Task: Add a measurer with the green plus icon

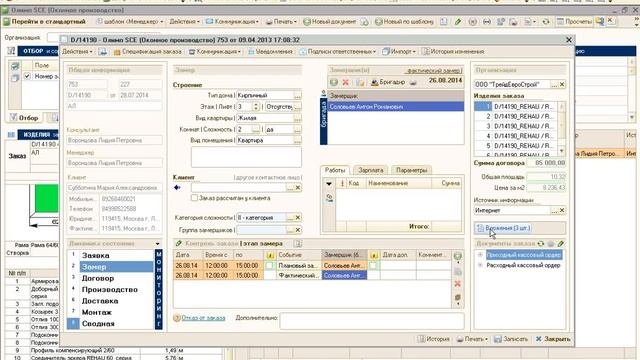Action: [333, 82]
